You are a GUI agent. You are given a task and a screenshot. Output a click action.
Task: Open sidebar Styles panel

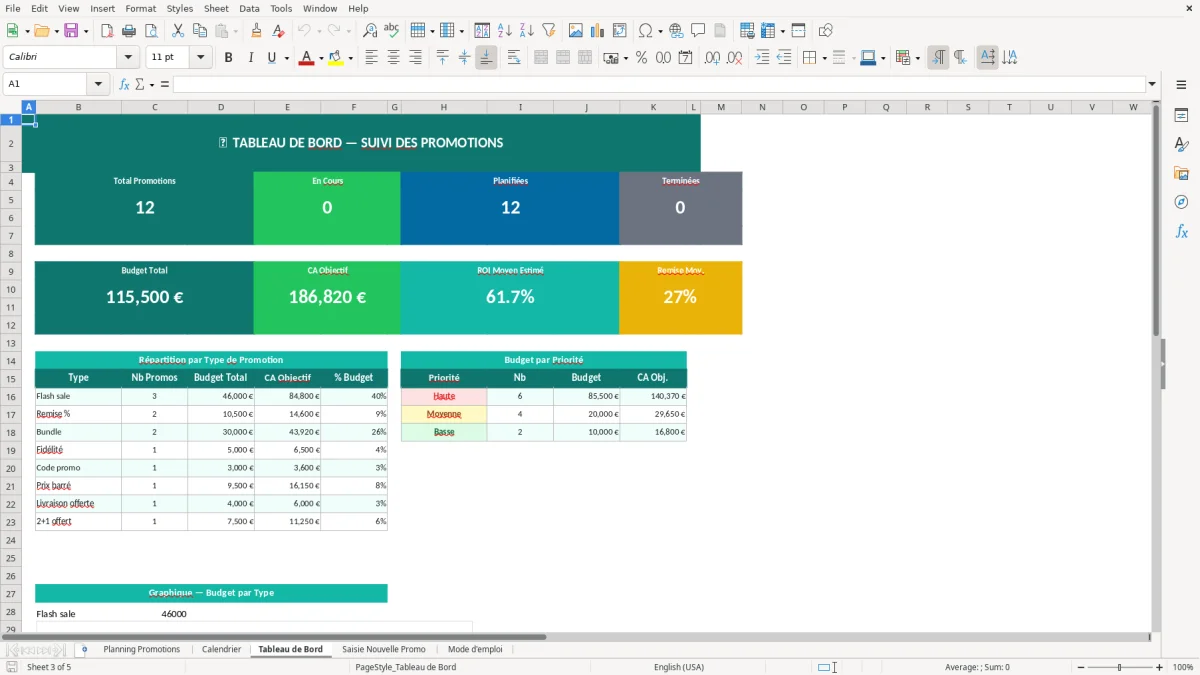(1181, 144)
